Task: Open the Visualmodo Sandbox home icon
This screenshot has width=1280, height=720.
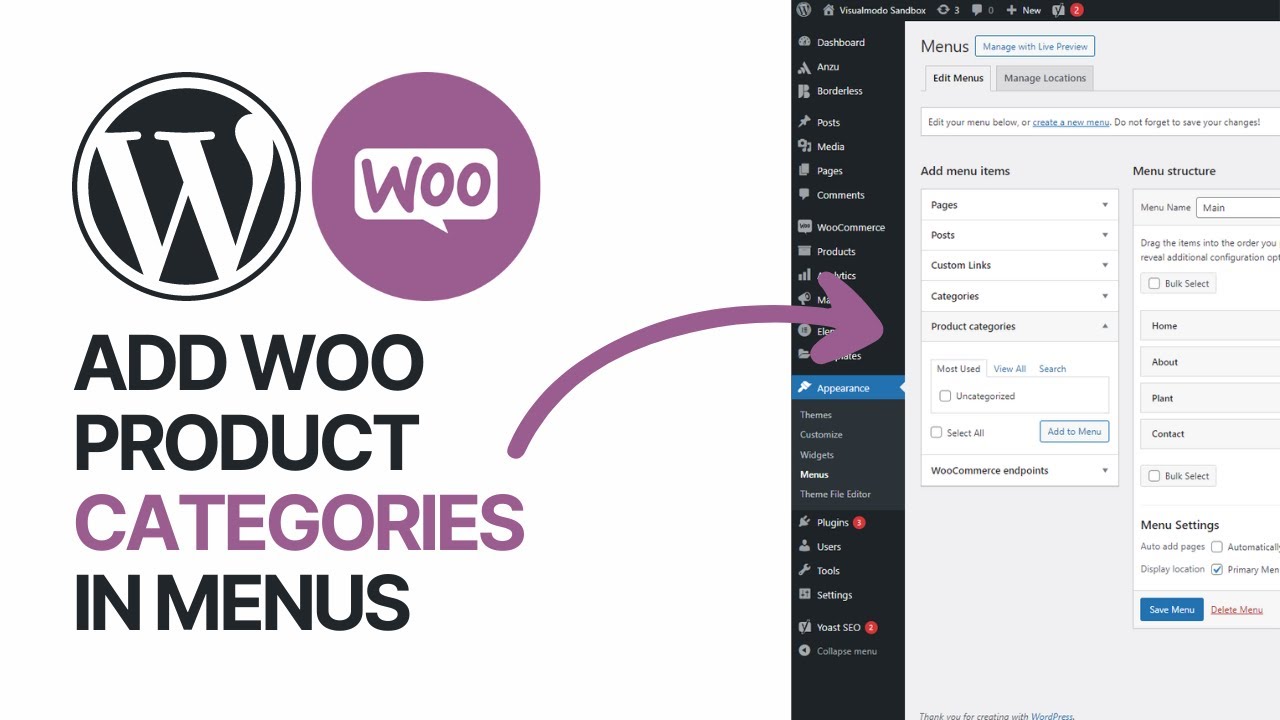Action: pos(828,10)
